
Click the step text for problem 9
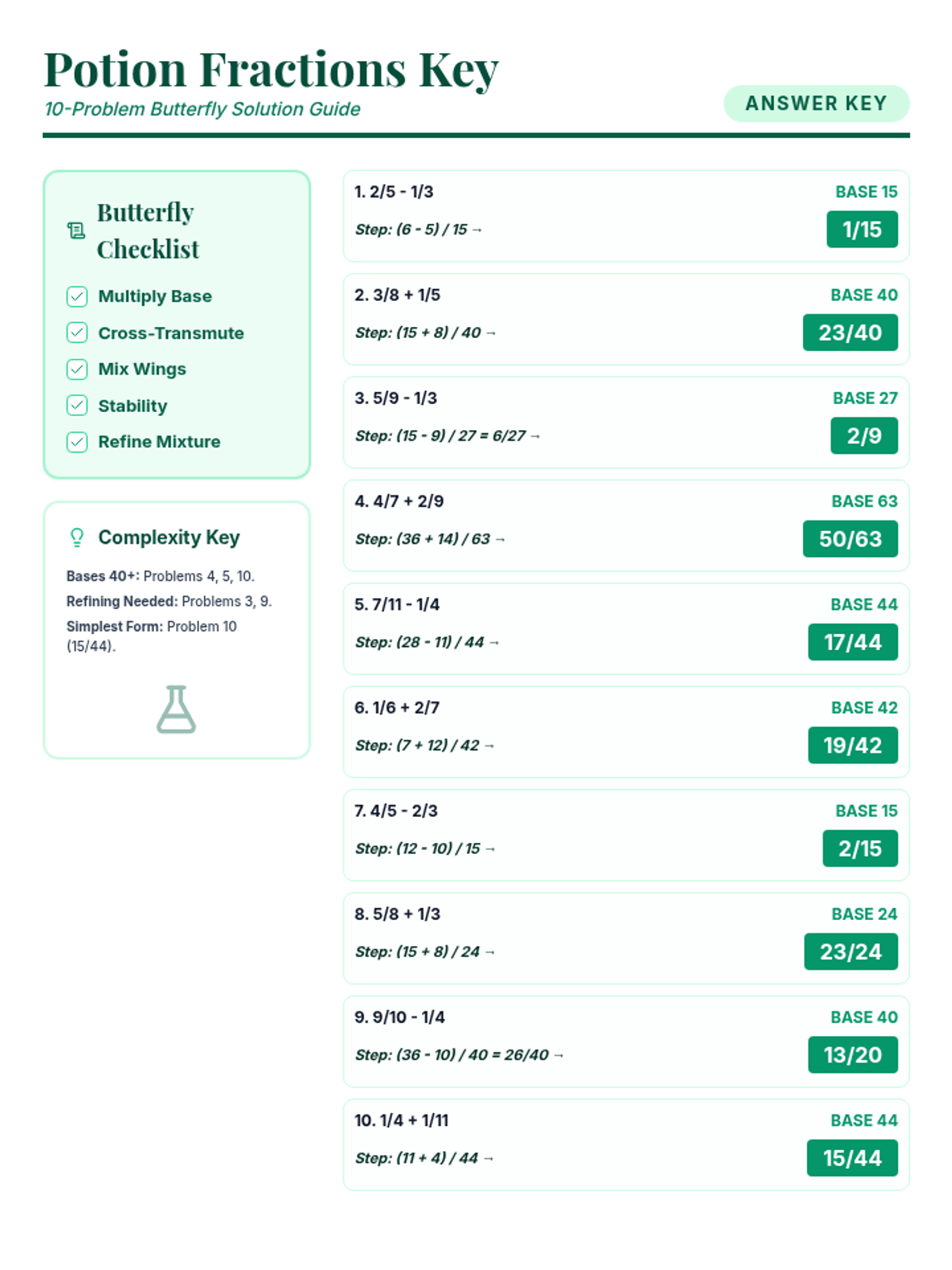pyautogui.click(x=452, y=1055)
